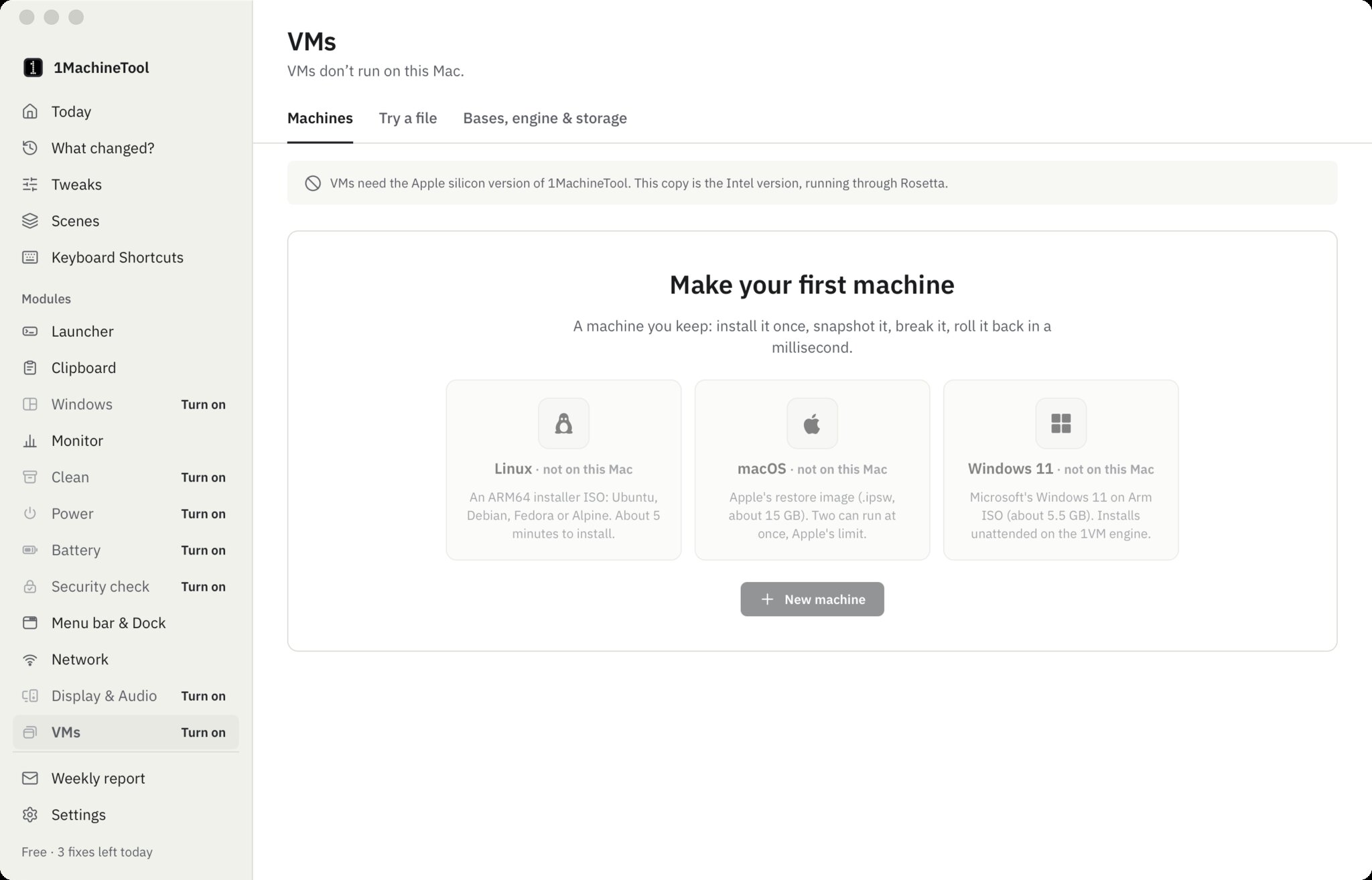Viewport: 1372px width, 880px height.
Task: Click the Clipboard module icon
Action: (x=30, y=368)
